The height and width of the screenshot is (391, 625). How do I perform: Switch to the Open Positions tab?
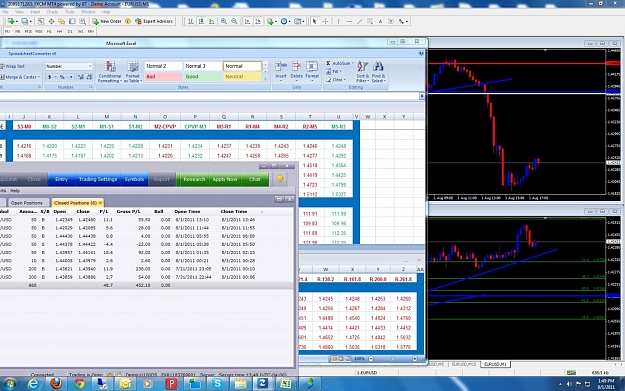27,203
